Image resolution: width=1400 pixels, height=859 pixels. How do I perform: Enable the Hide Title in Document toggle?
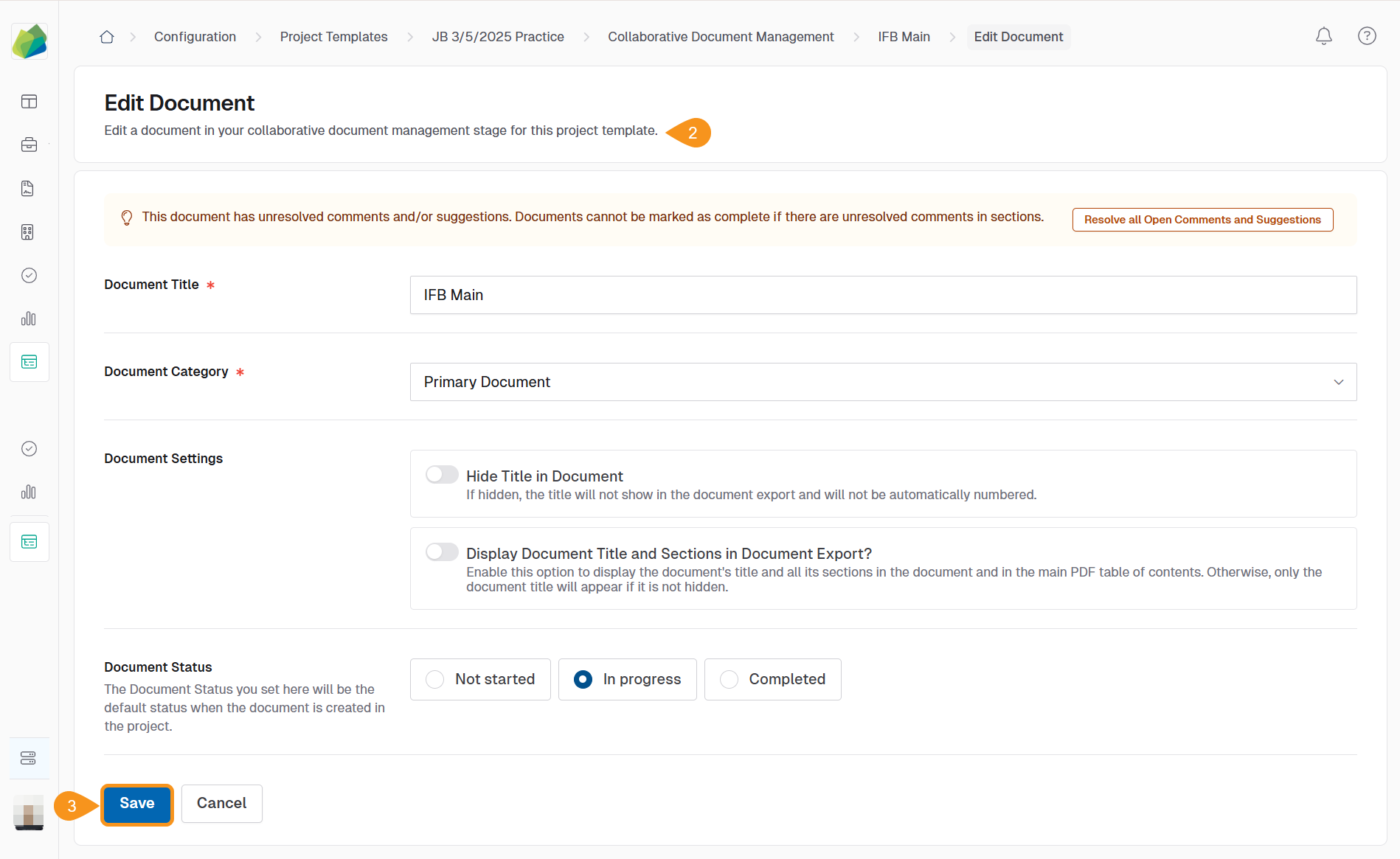[442, 475]
